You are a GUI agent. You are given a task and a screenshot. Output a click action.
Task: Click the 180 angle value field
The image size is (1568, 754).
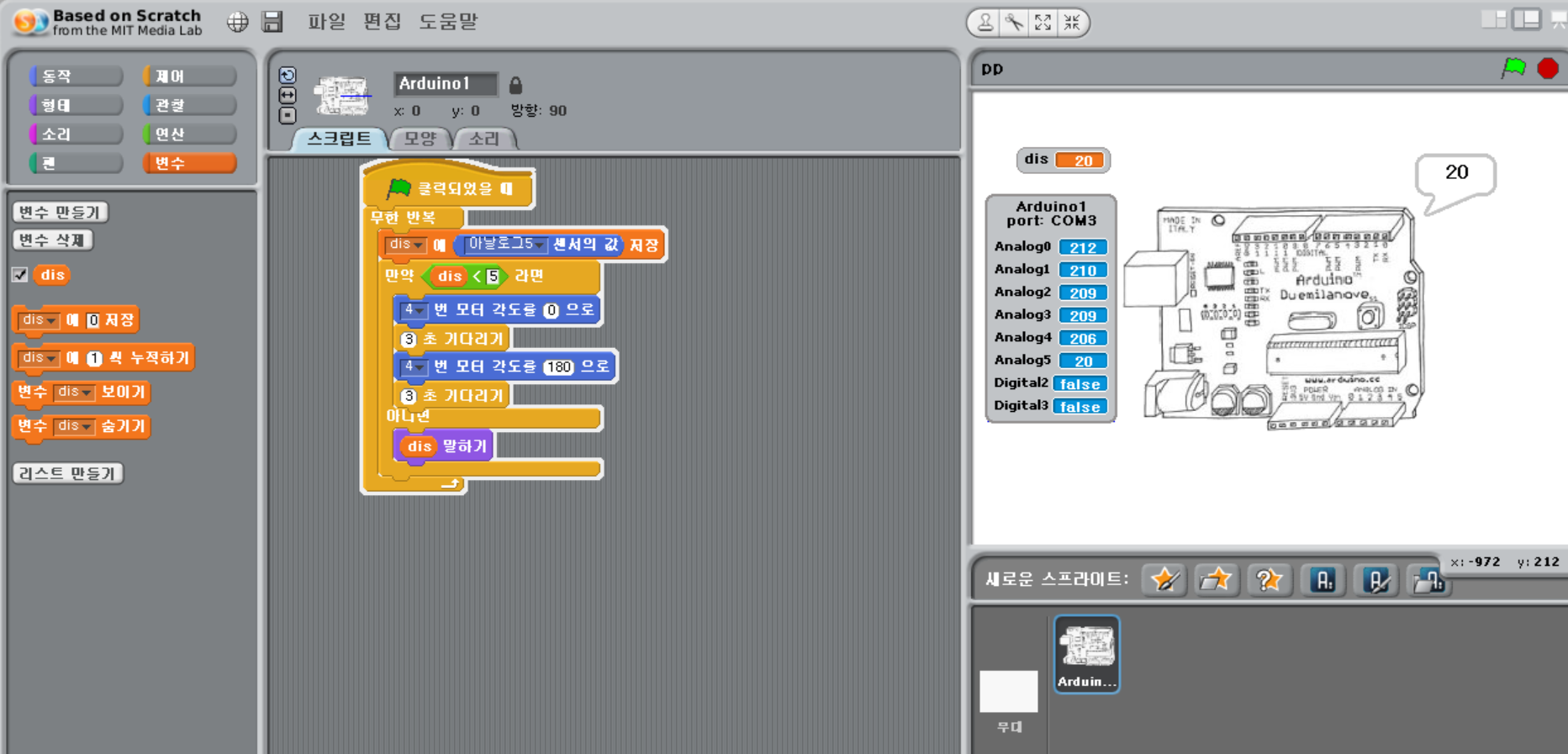tap(558, 367)
